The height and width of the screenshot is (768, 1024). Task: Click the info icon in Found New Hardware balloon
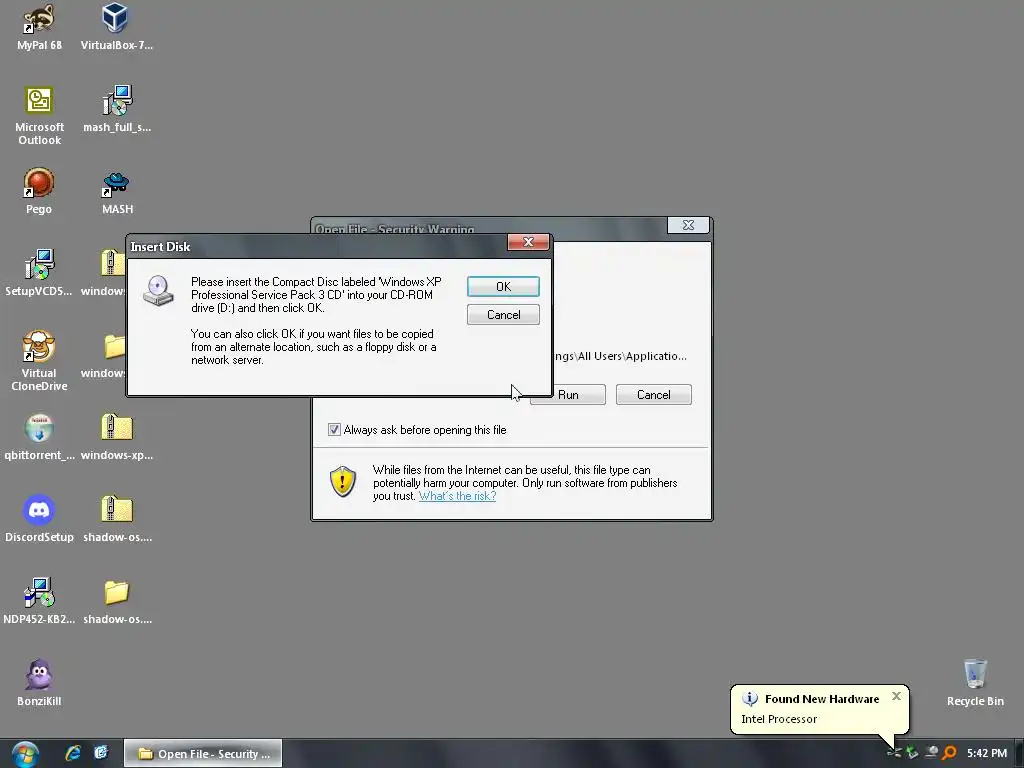(750, 699)
